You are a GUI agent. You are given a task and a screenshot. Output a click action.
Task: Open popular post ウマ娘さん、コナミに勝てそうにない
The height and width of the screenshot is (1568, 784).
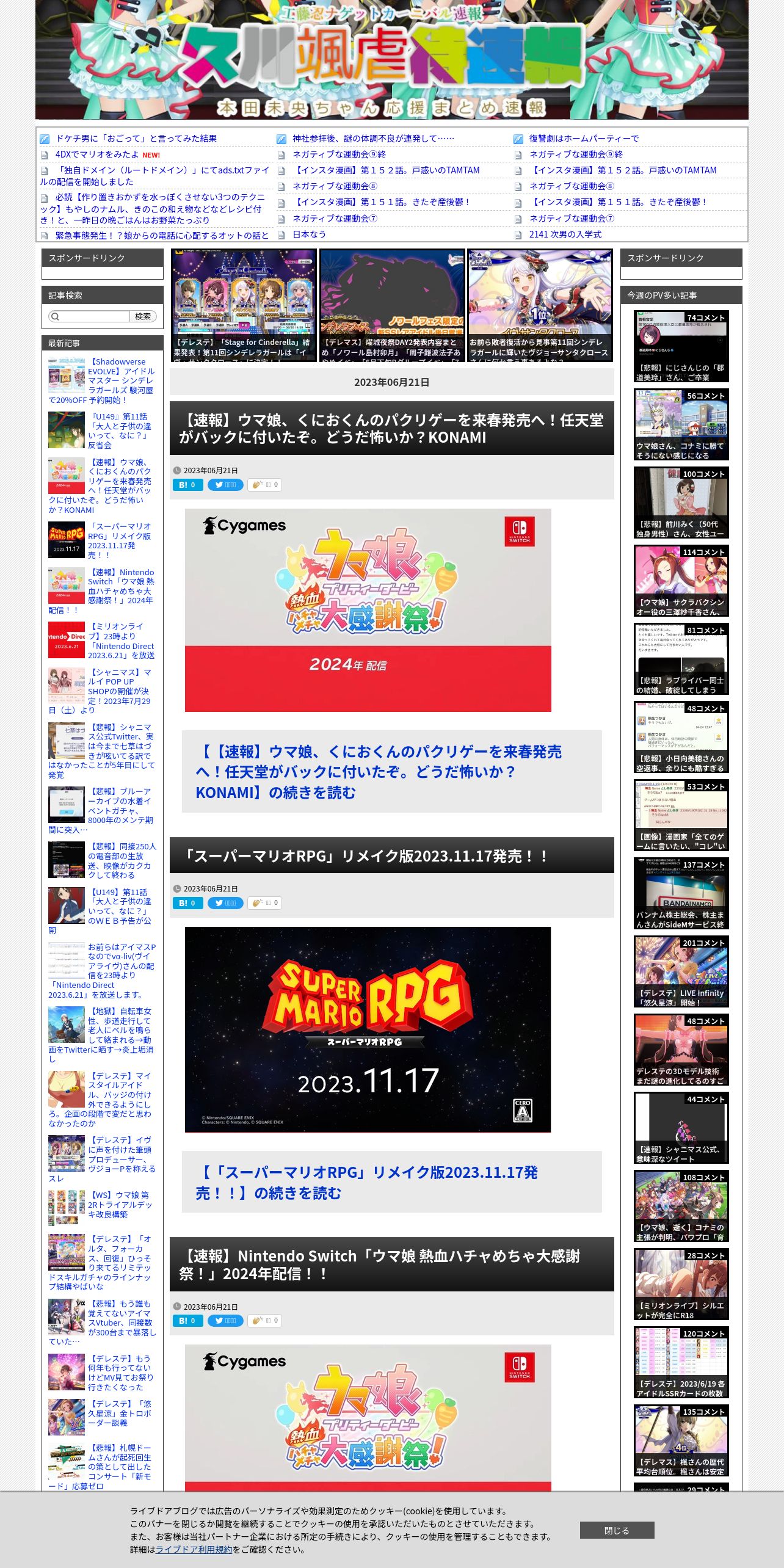coord(681,424)
